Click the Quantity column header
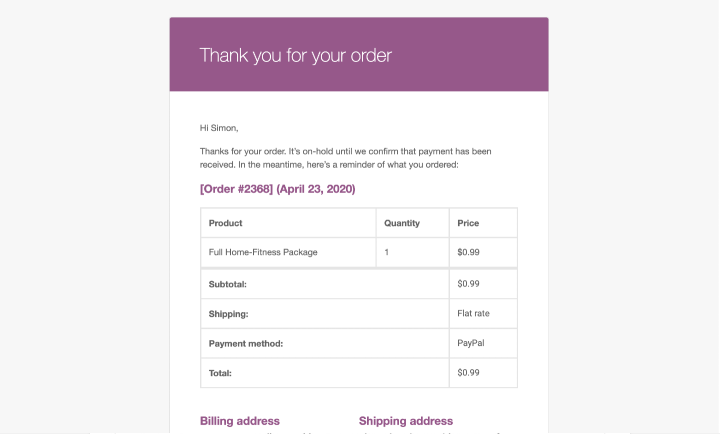The height and width of the screenshot is (434, 720). point(402,223)
